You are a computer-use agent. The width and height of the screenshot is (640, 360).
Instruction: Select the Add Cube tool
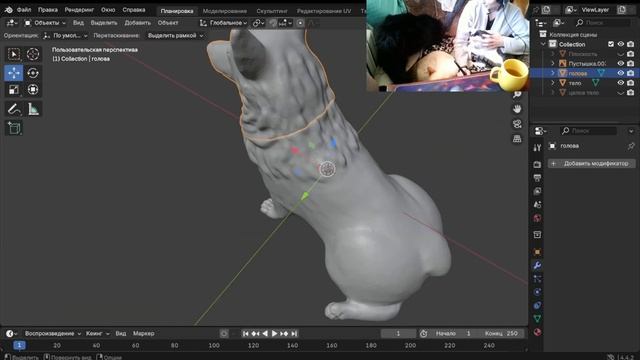click(14, 128)
